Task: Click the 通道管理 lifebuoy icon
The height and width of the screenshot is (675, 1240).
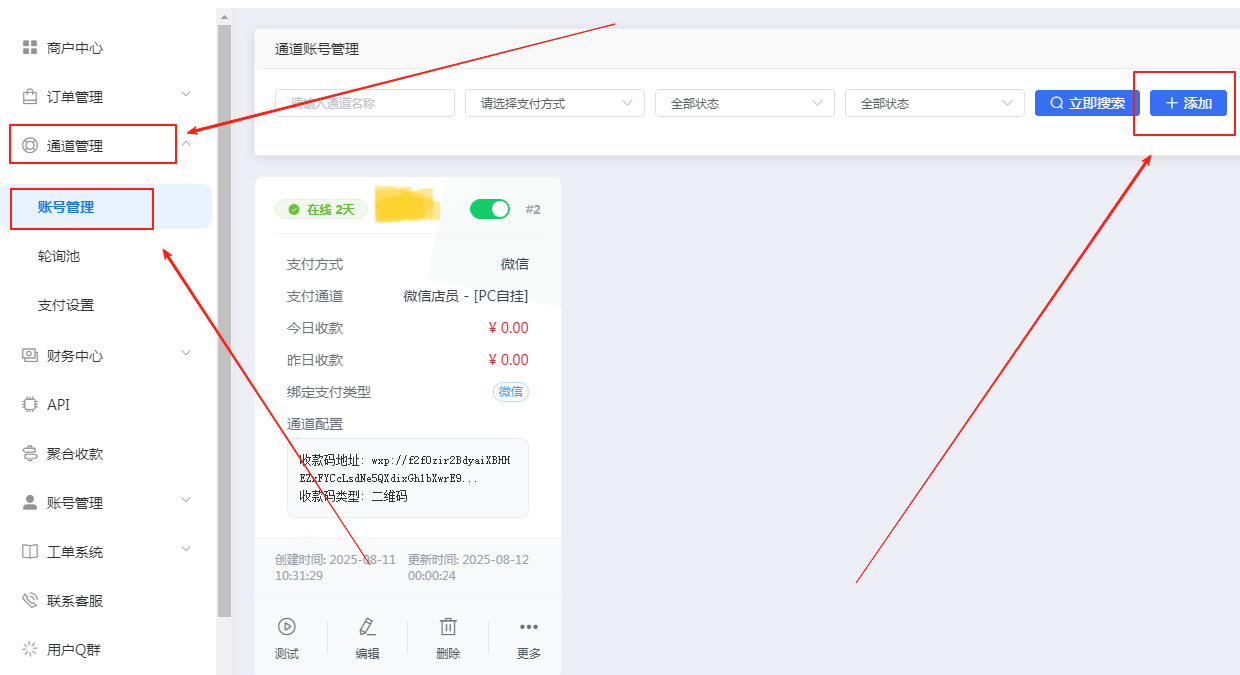Action: [x=29, y=146]
